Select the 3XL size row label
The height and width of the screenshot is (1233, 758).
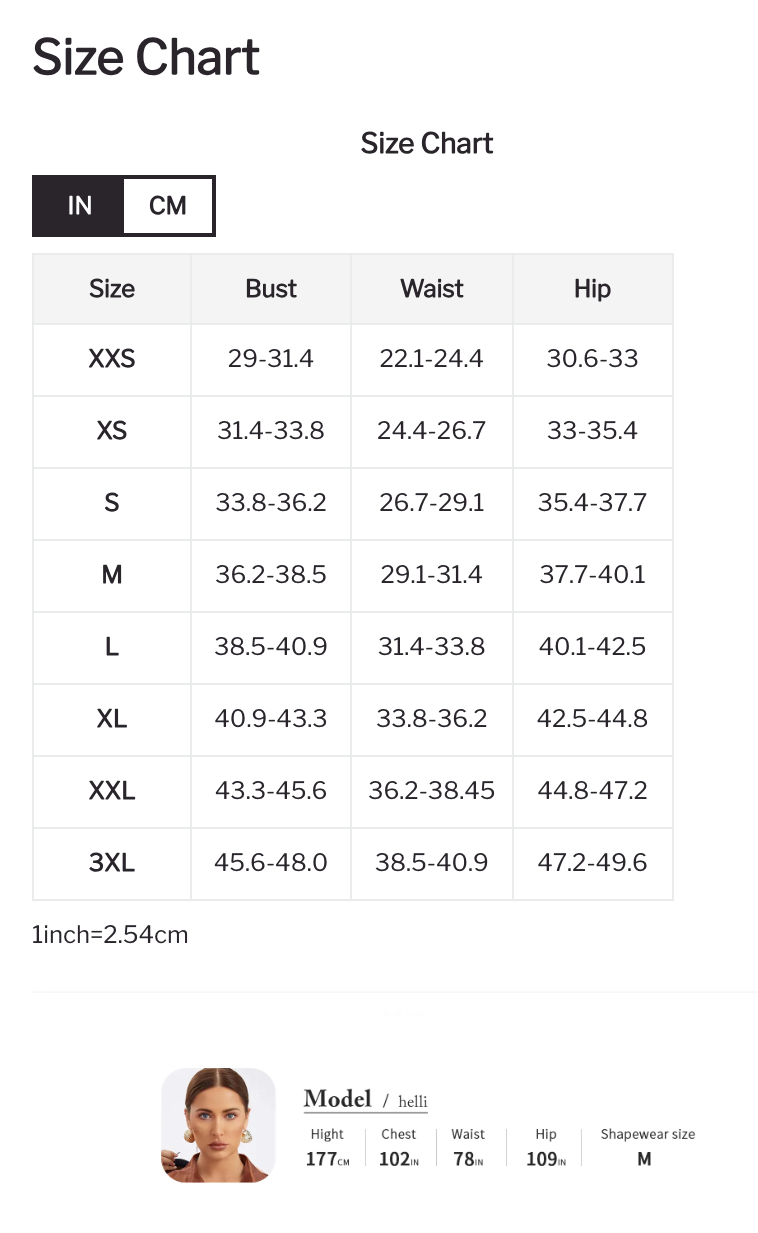pyautogui.click(x=112, y=863)
